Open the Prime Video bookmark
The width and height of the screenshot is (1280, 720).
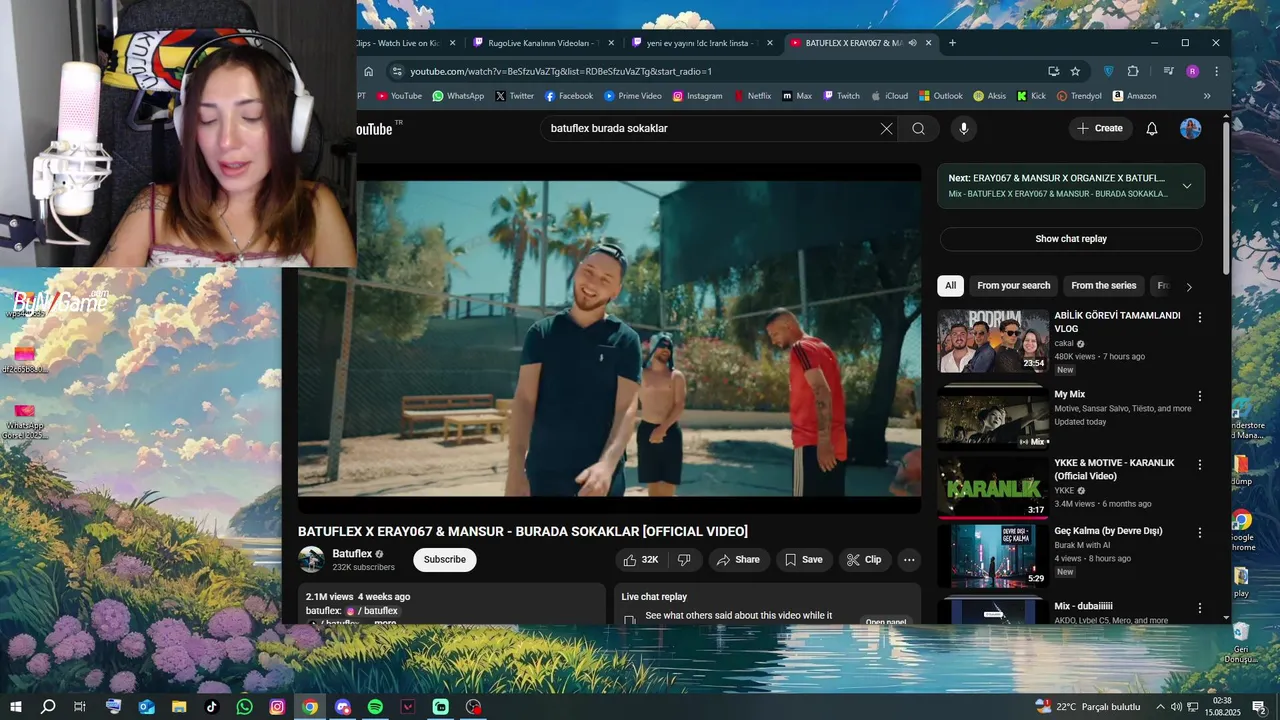633,96
